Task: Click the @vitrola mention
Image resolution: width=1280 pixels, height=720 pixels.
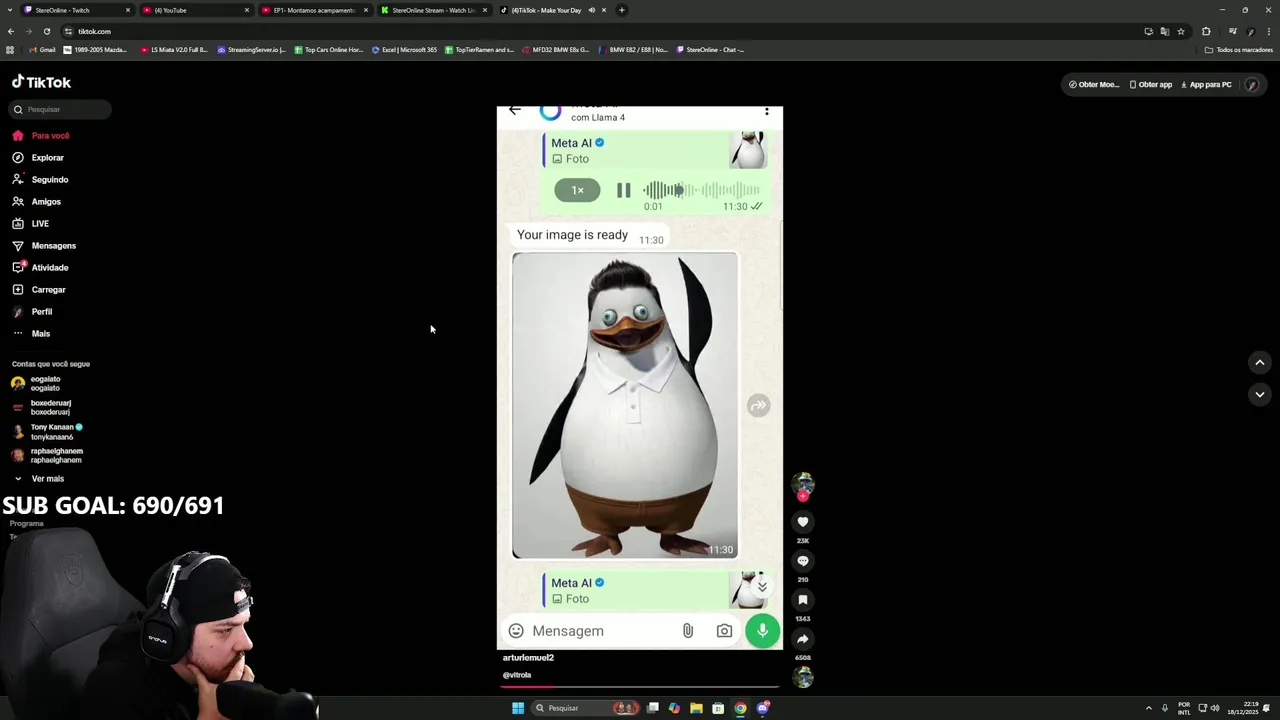Action: pyautogui.click(x=517, y=675)
